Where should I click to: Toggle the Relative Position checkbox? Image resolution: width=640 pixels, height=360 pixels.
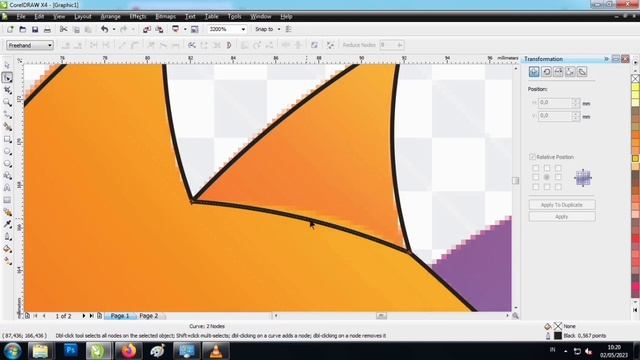tap(532, 157)
